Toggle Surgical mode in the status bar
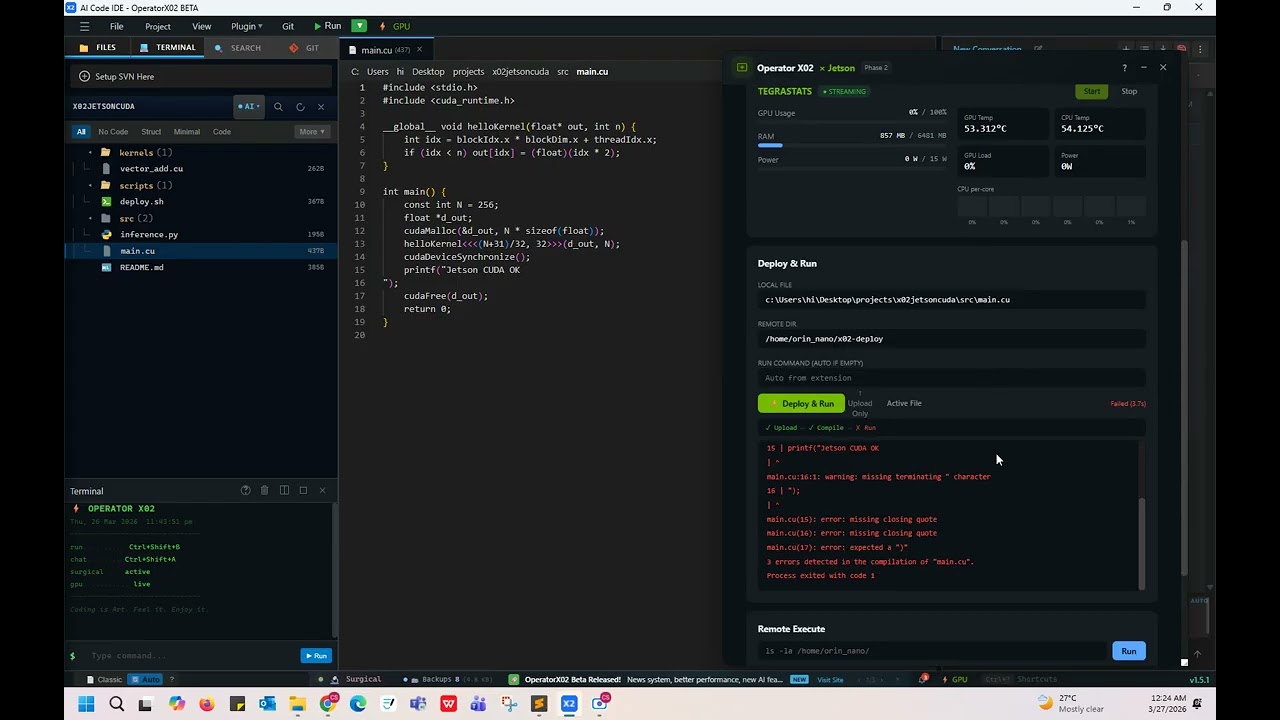 pyautogui.click(x=356, y=680)
